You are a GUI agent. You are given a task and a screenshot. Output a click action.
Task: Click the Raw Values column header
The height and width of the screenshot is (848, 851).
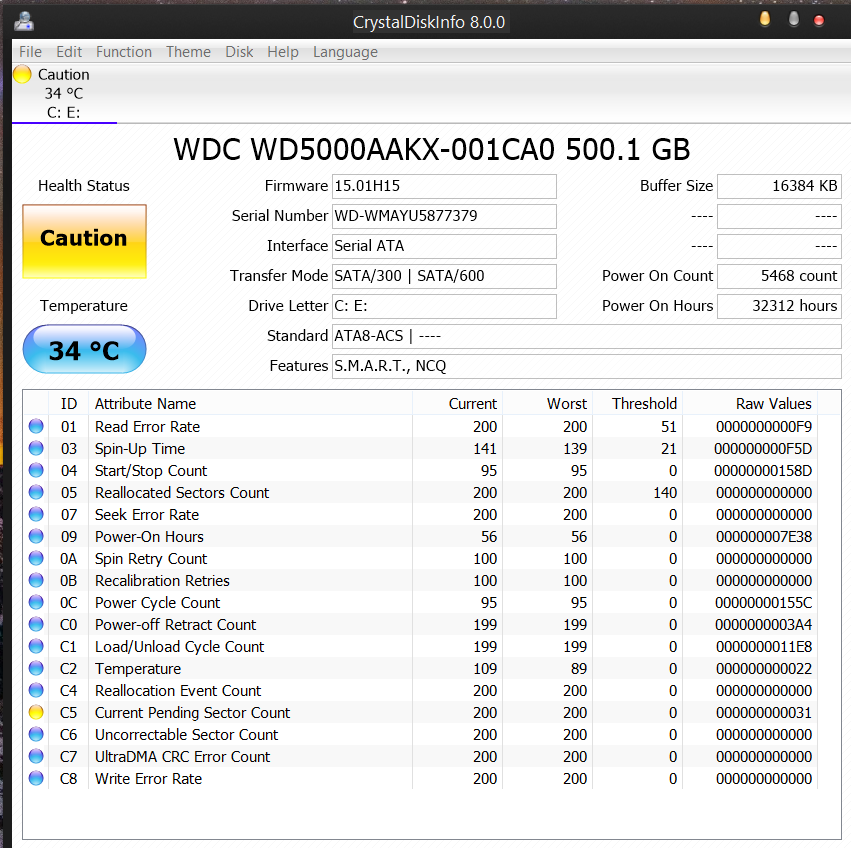[774, 404]
